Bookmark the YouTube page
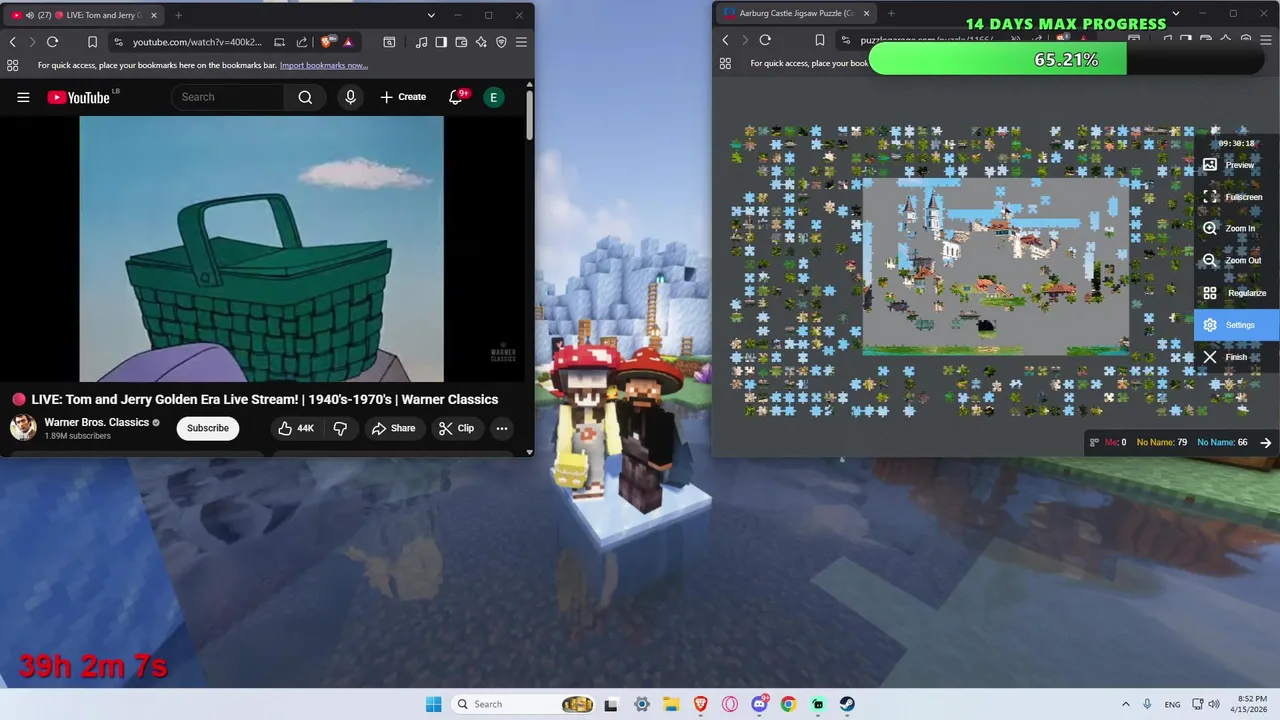Image resolution: width=1280 pixels, height=720 pixels. click(92, 42)
